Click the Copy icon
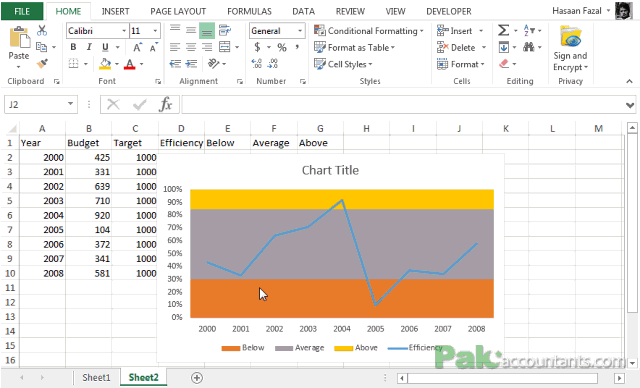This screenshot has width=640, height=388. (x=41, y=47)
